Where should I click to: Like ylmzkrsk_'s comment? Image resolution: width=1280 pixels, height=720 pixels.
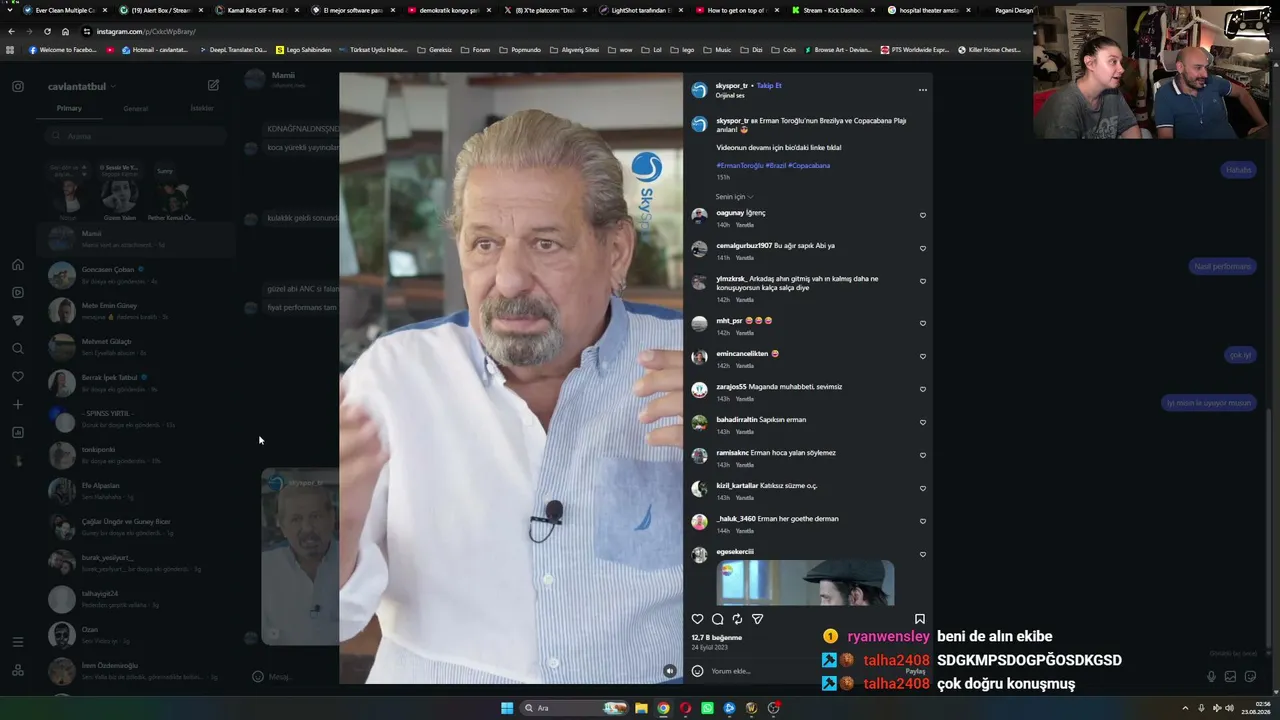[x=922, y=281]
